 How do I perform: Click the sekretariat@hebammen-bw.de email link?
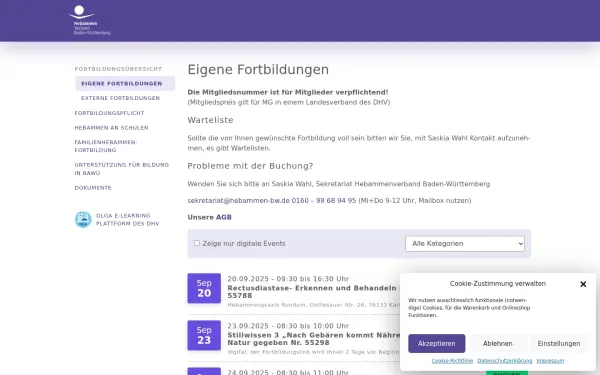coord(238,201)
